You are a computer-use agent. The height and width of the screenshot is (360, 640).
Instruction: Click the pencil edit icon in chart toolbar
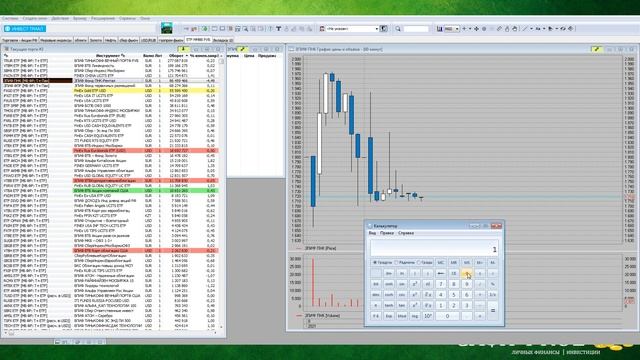[x=499, y=29]
